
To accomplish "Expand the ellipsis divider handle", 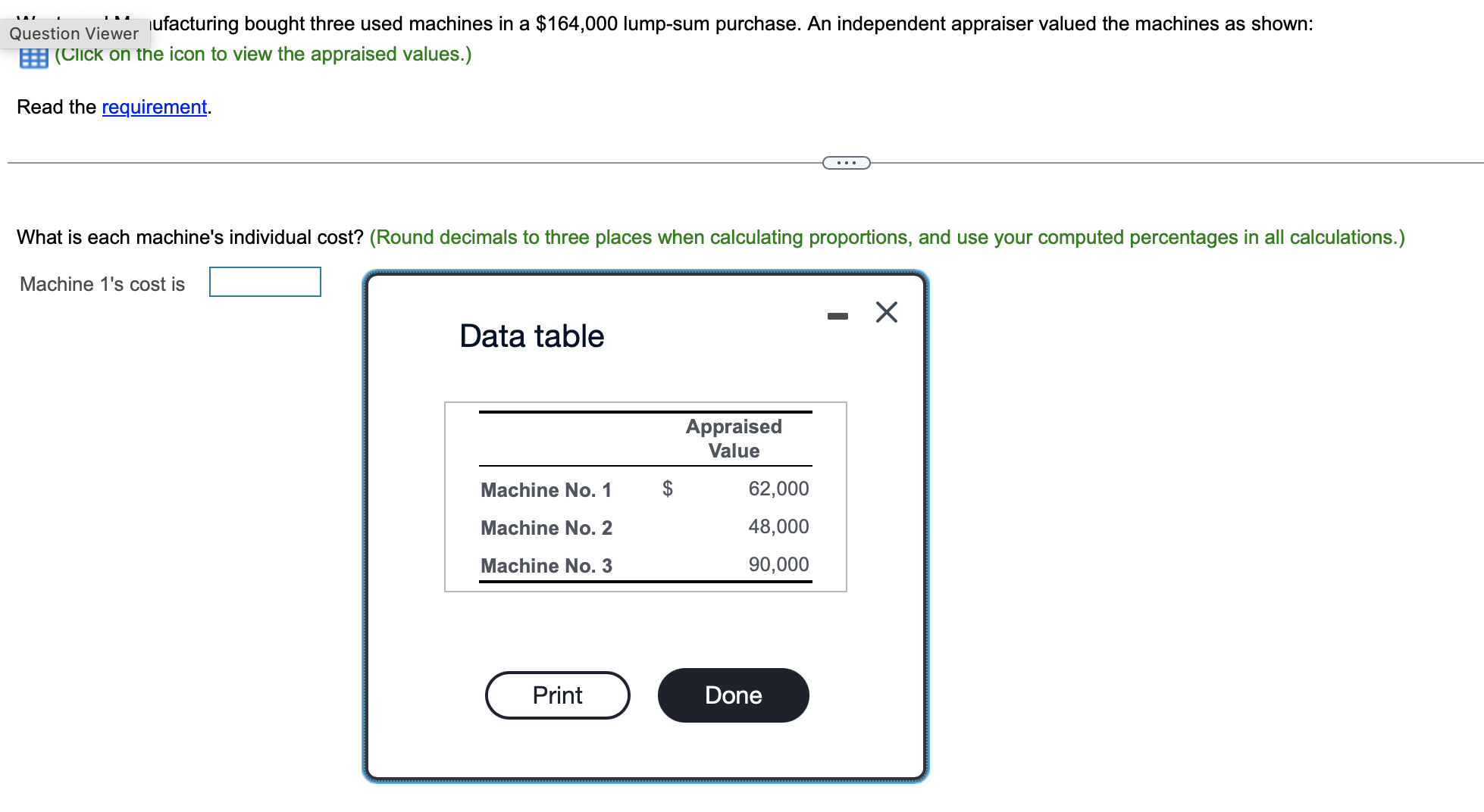I will click(x=846, y=163).
